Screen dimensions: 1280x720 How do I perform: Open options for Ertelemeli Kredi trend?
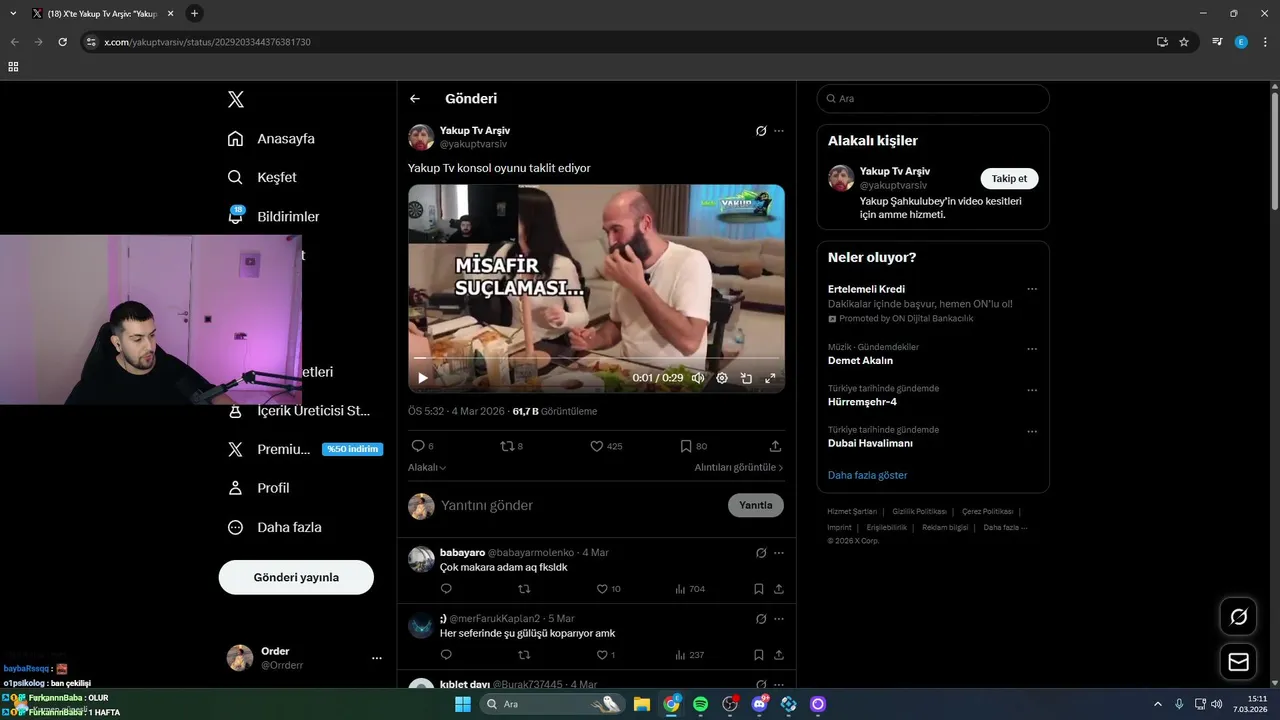point(1032,289)
